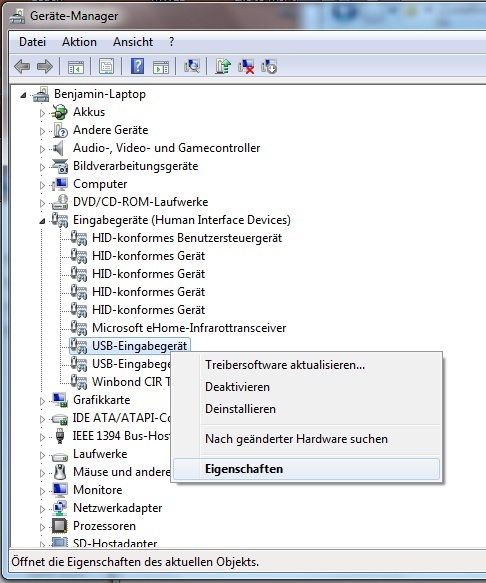Select the highlighted USB-Eingabegerät entry

(139, 346)
